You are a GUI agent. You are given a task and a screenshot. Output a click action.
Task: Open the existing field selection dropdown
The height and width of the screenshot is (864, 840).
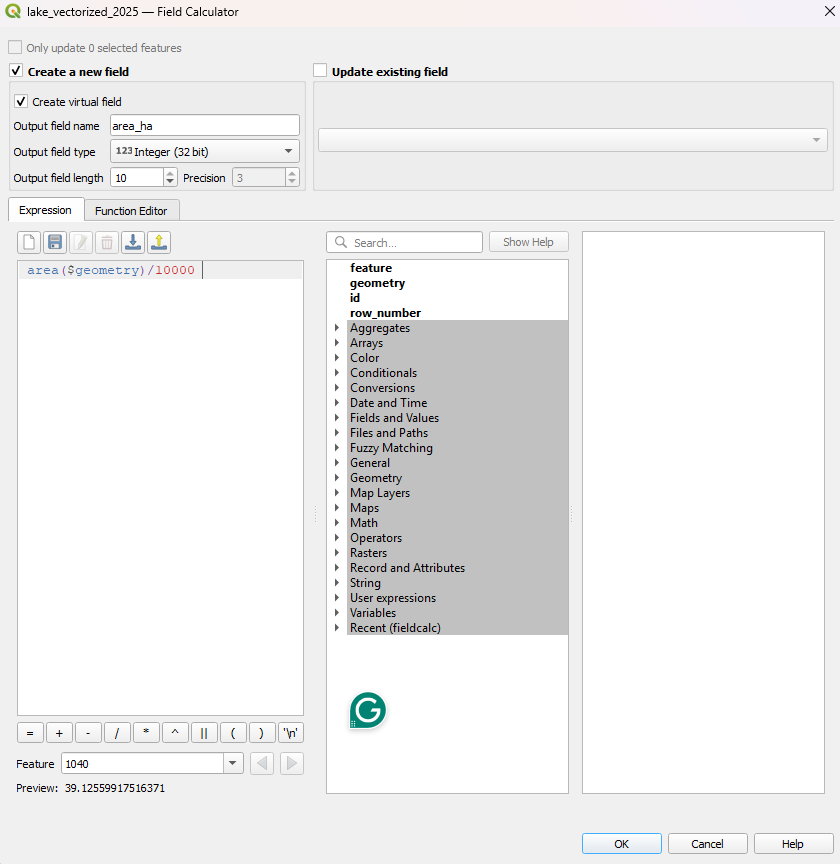click(x=573, y=140)
